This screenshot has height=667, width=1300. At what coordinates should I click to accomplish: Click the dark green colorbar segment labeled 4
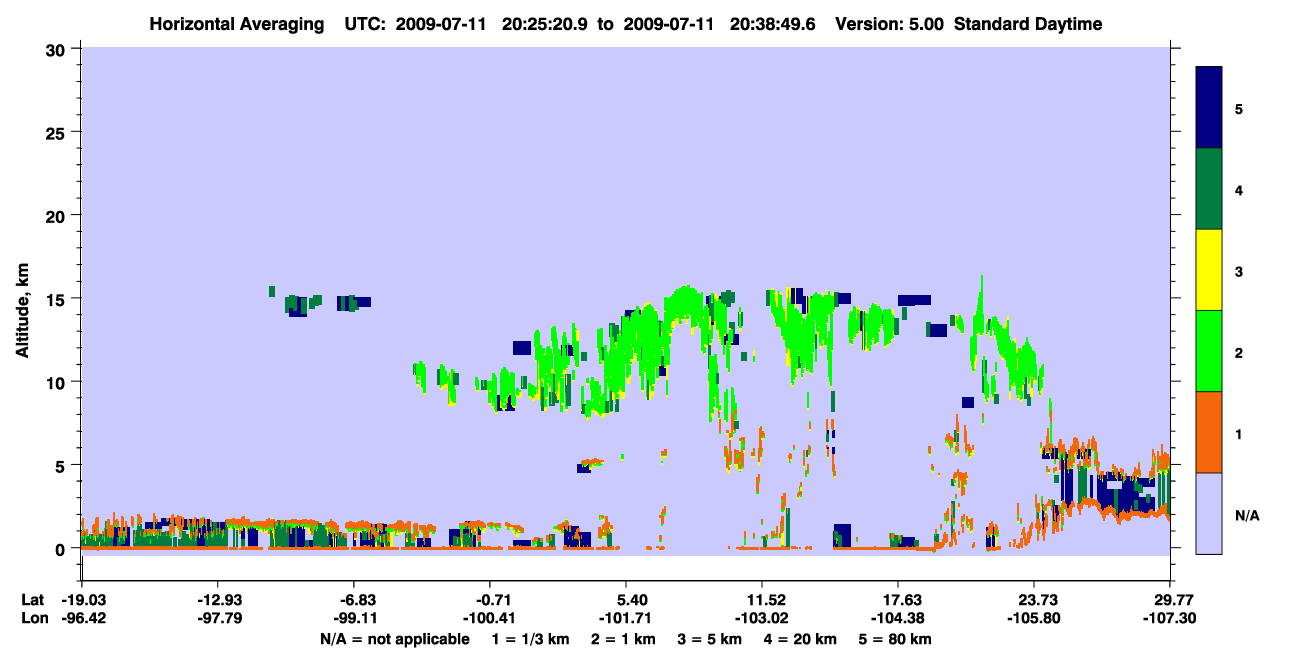point(1209,189)
